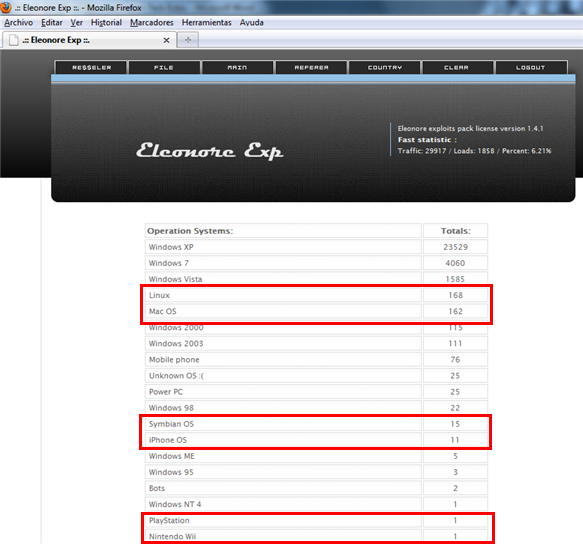Go to the MAIN section
Image resolution: width=583 pixels, height=544 pixels.
[237, 67]
